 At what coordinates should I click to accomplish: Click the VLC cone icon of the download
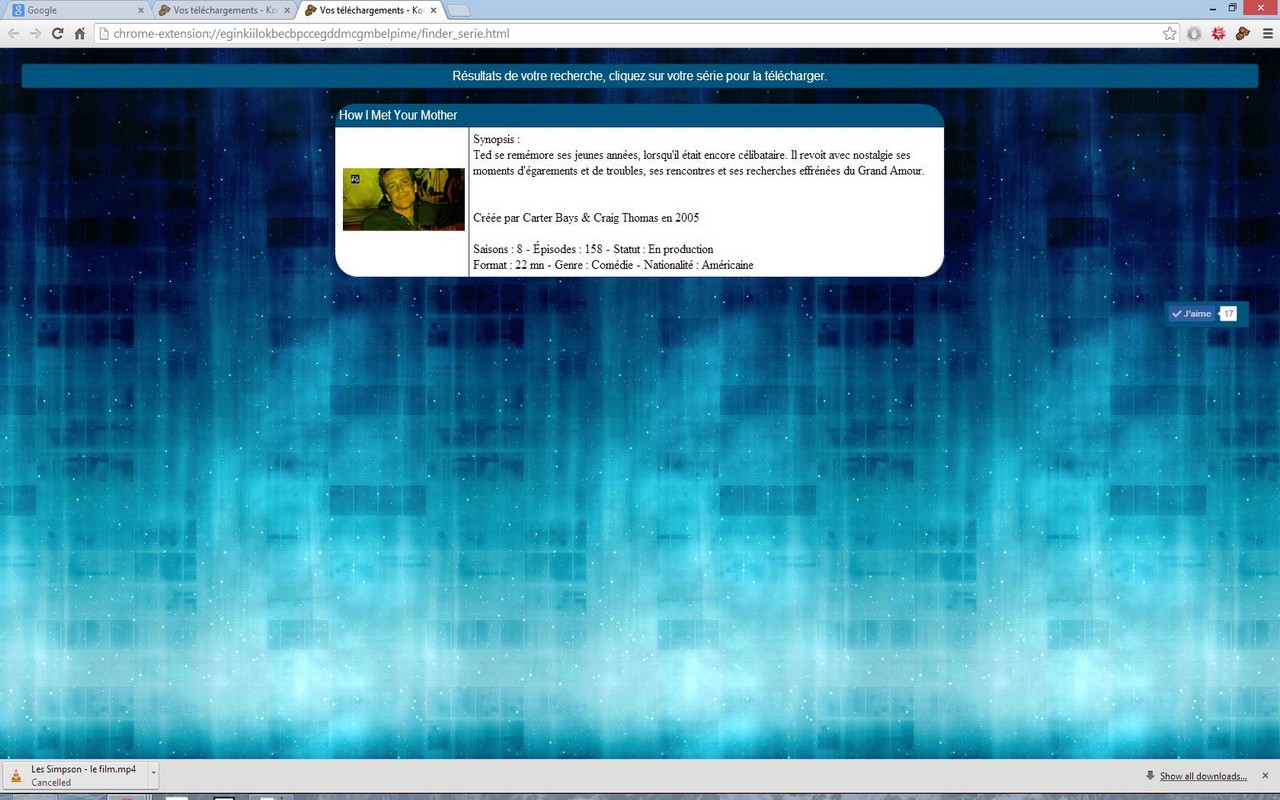(x=17, y=776)
